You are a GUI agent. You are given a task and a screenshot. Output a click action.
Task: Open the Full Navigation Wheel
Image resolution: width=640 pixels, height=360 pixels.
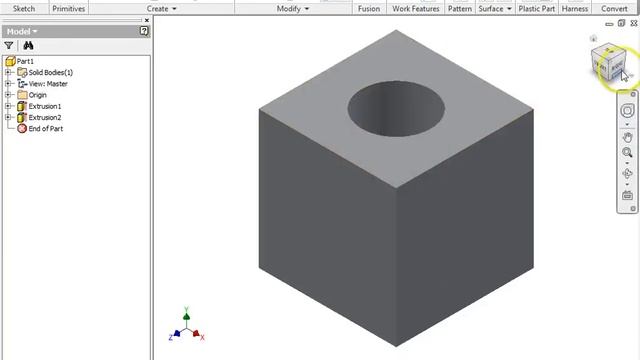click(627, 110)
